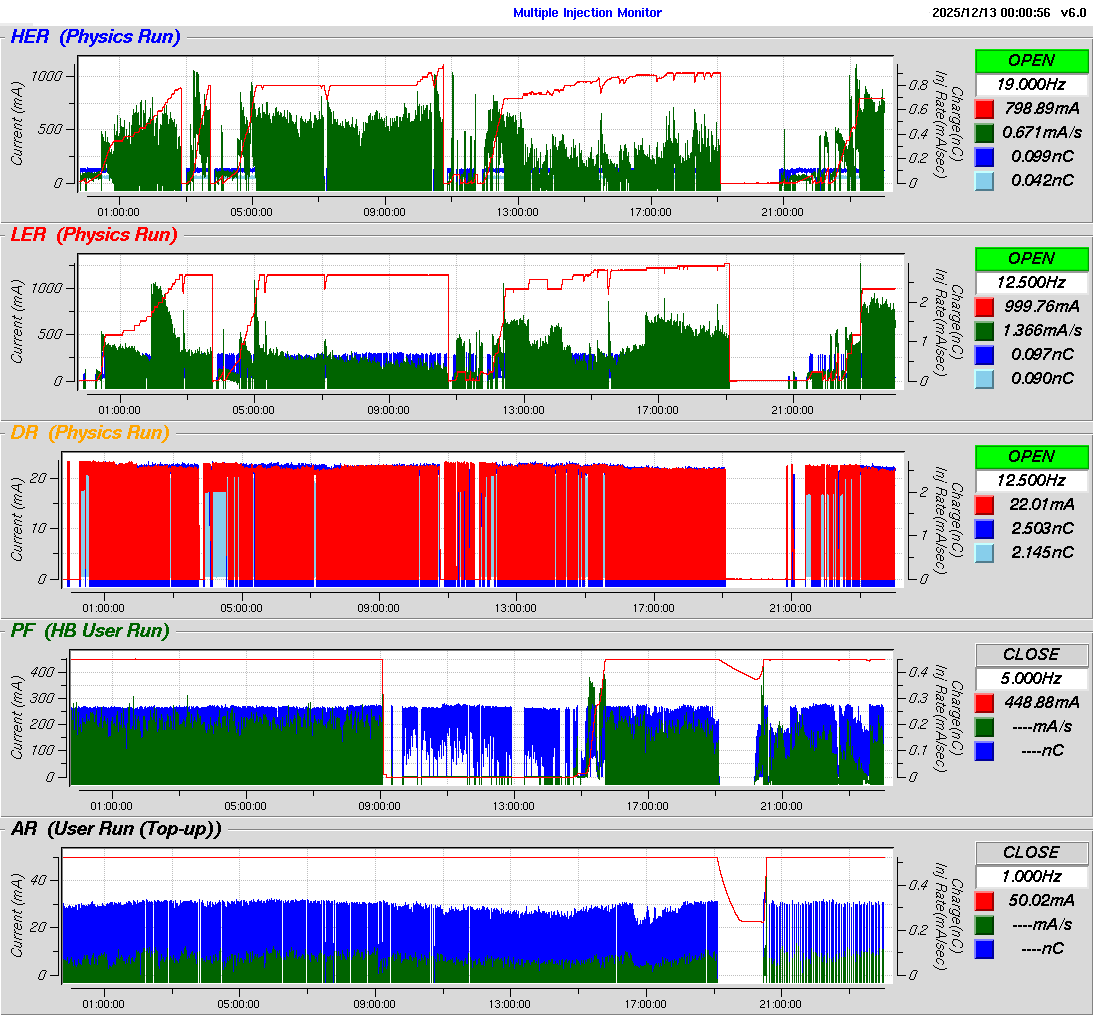
Task: Select the PF 5.000Hz frequency field
Action: [x=1031, y=677]
